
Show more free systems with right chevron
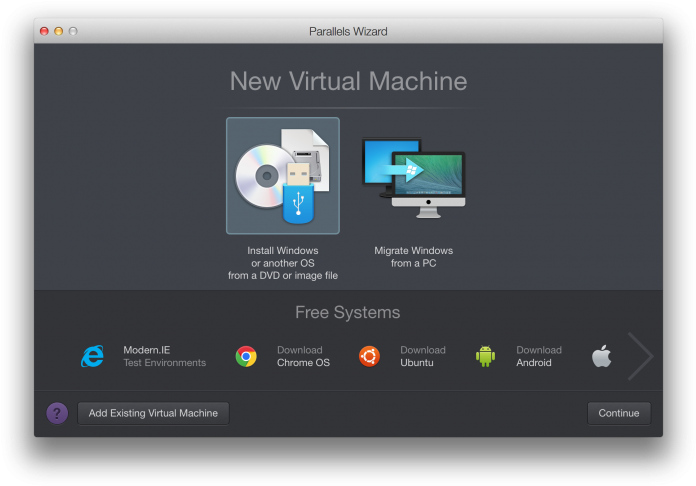click(641, 356)
